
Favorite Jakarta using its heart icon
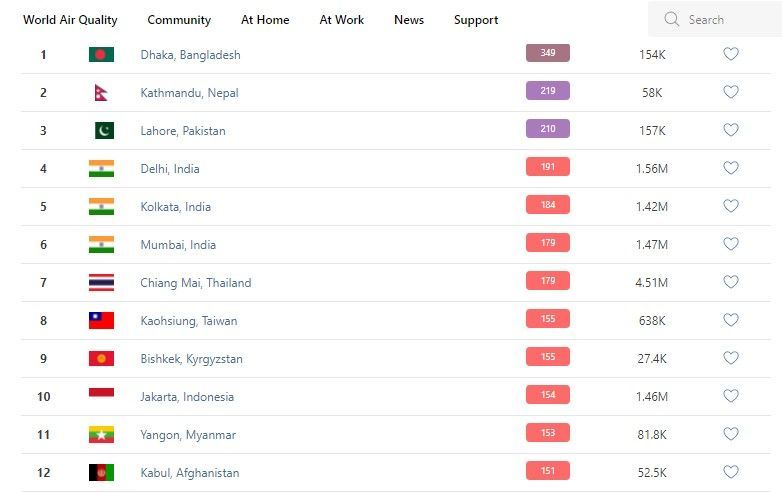coord(731,396)
